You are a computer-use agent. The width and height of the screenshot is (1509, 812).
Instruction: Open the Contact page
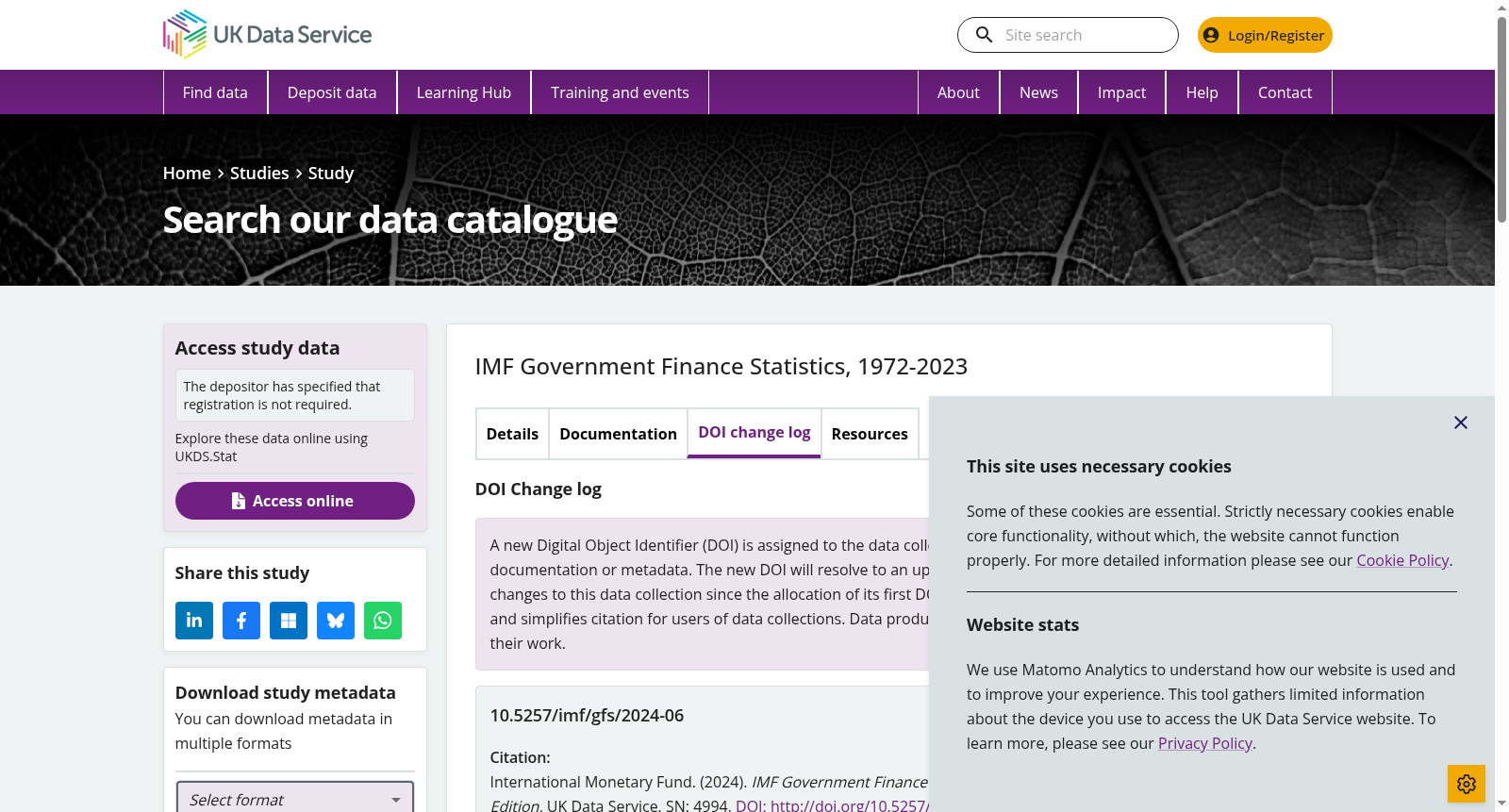pyautogui.click(x=1285, y=92)
